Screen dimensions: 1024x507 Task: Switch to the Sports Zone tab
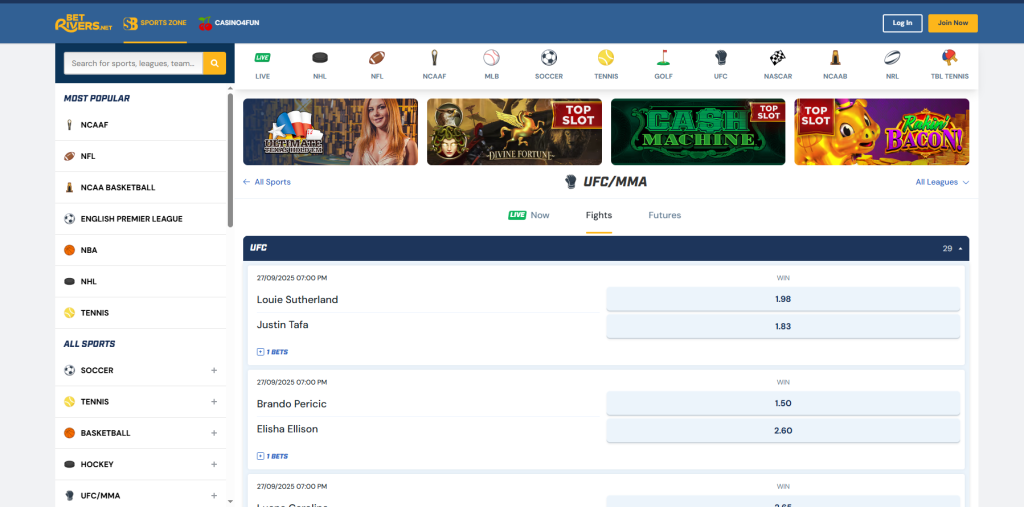point(155,24)
